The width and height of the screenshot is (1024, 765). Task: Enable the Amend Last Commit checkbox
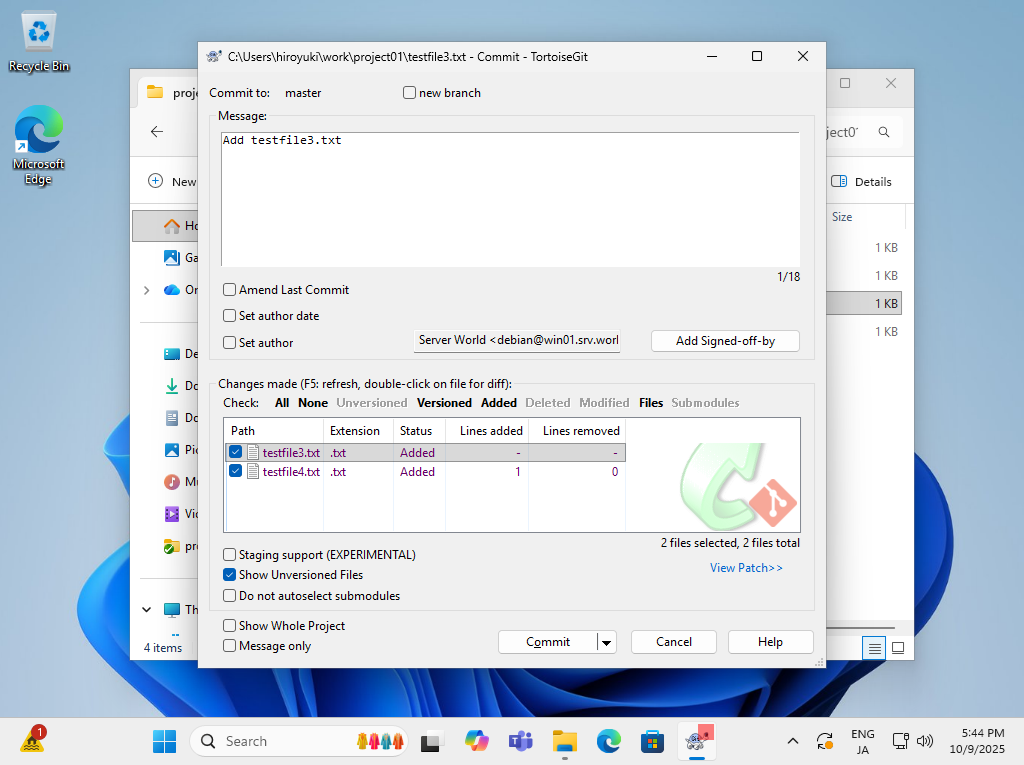[x=230, y=290]
